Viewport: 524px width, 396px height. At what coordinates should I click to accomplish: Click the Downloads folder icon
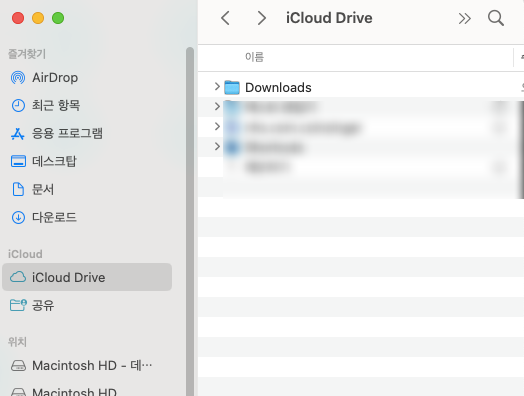tap(232, 87)
